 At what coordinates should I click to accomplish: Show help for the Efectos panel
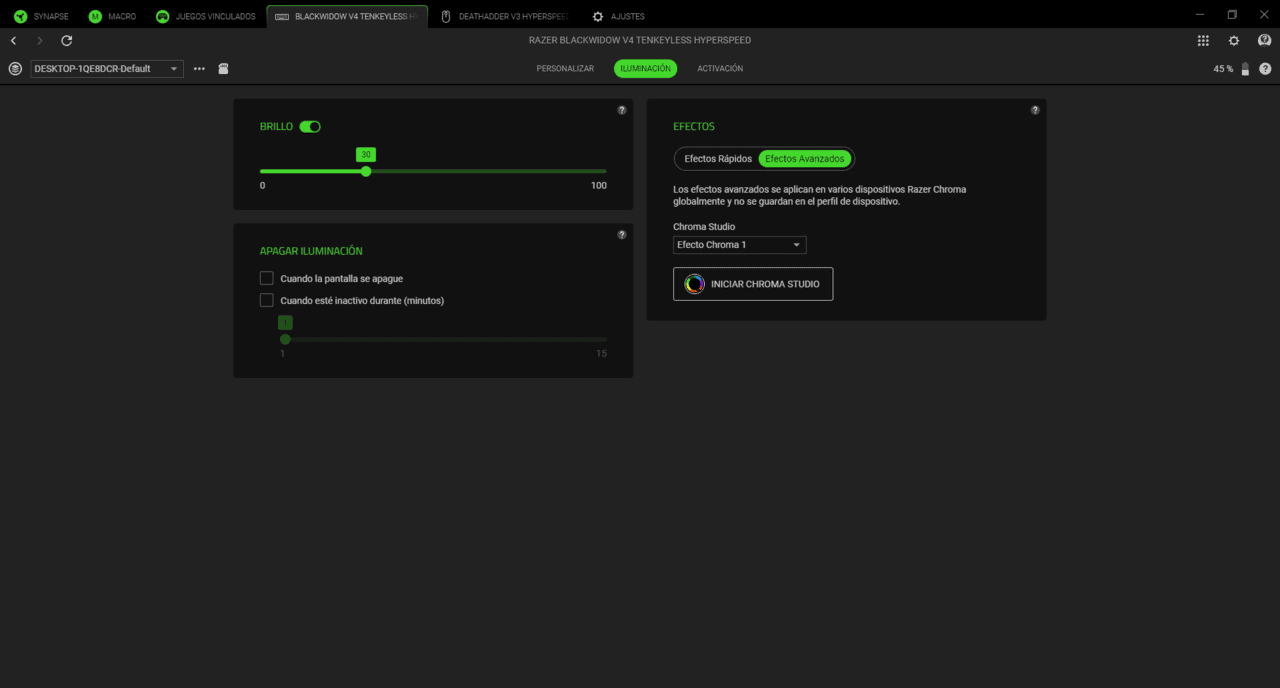(1035, 110)
